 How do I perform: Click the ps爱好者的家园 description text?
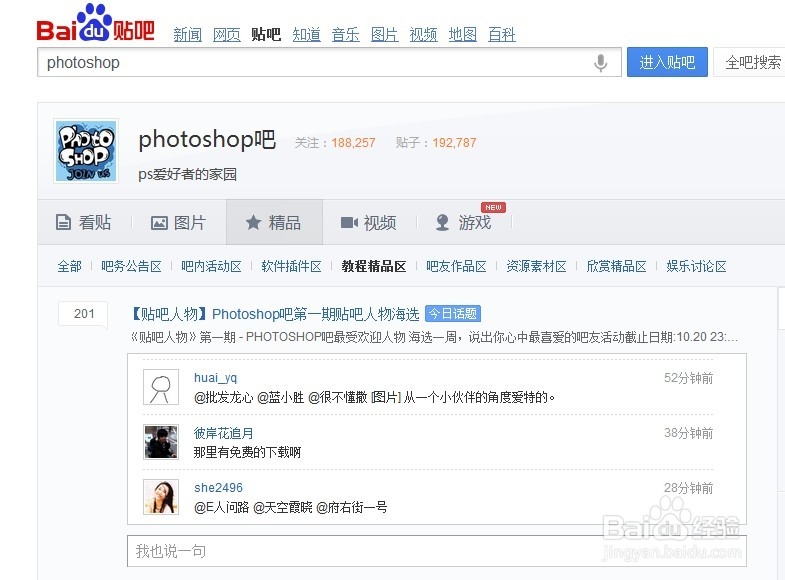pyautogui.click(x=187, y=174)
